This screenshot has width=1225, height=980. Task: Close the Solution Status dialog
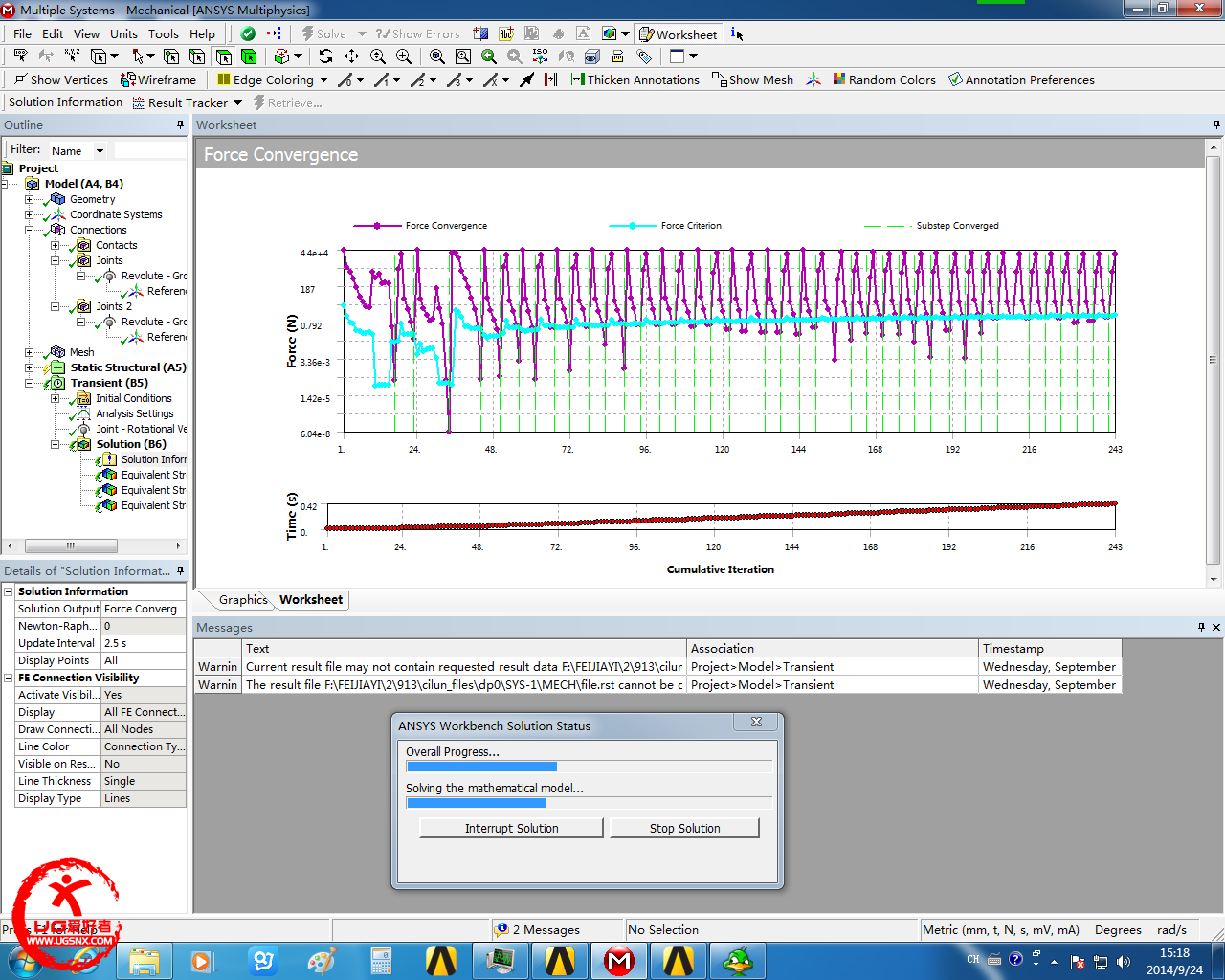point(756,722)
